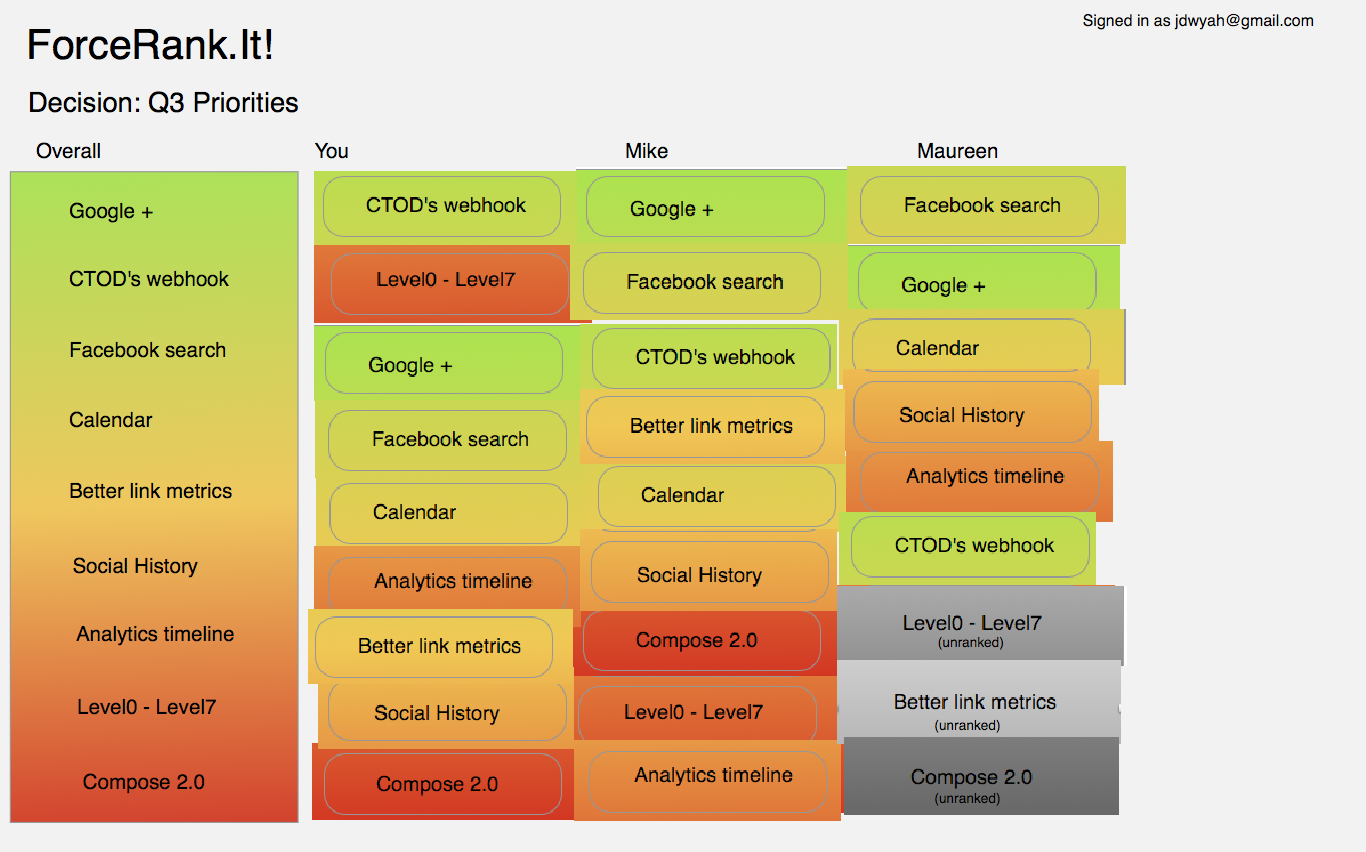
Task: Click the ForceRank.It! title
Action: point(150,46)
